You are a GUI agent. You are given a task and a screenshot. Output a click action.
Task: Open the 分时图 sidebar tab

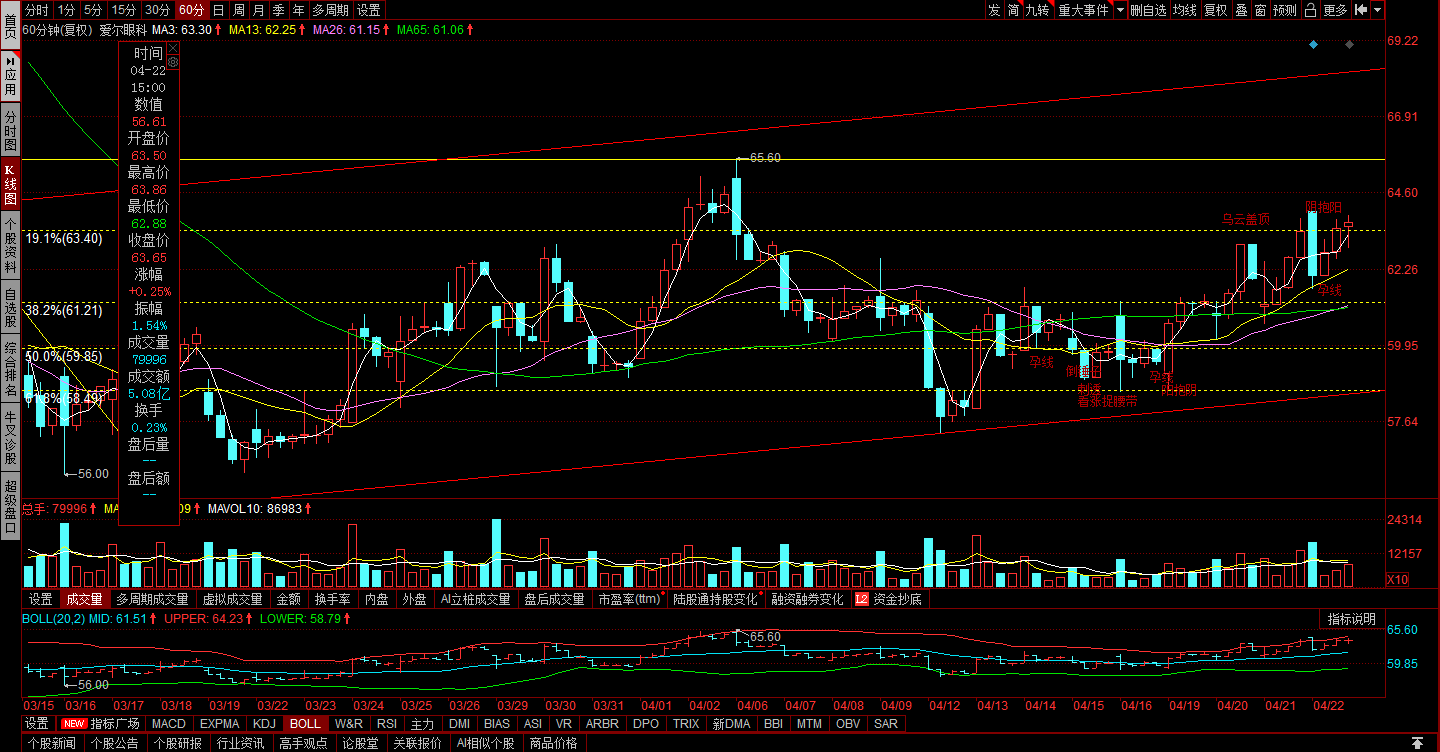(x=10, y=131)
